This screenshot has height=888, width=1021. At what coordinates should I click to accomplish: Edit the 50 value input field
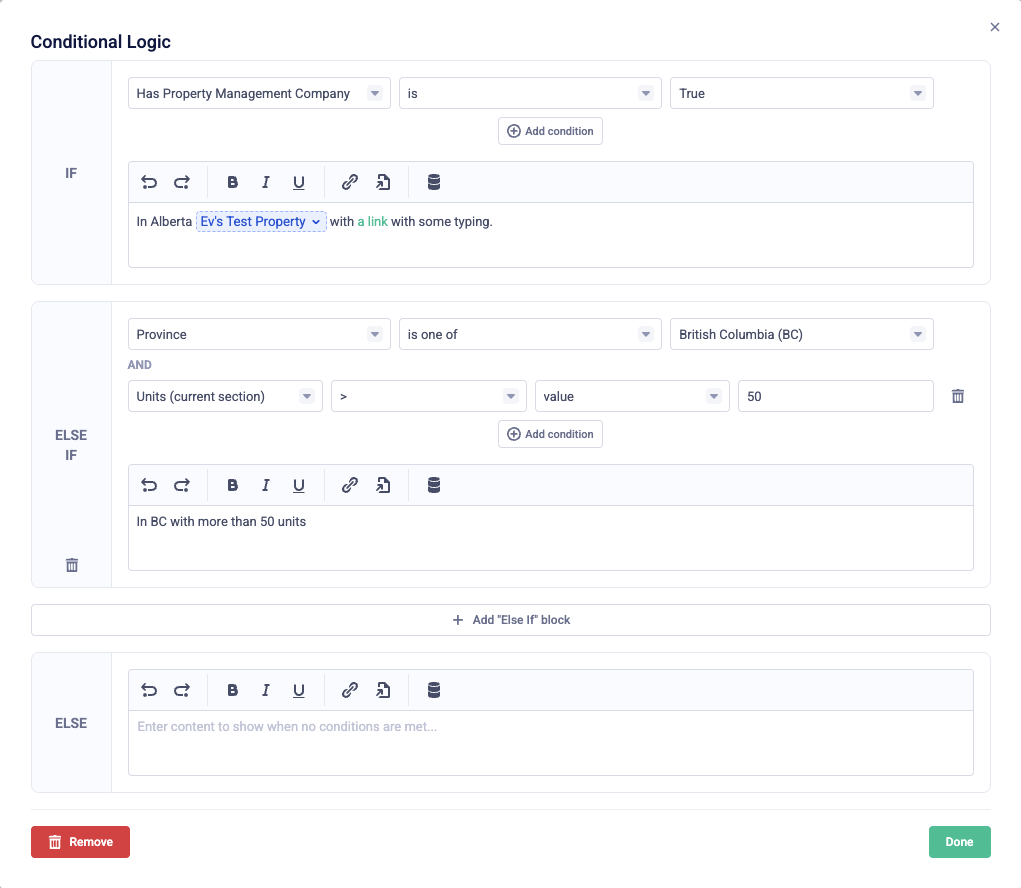click(x=835, y=396)
